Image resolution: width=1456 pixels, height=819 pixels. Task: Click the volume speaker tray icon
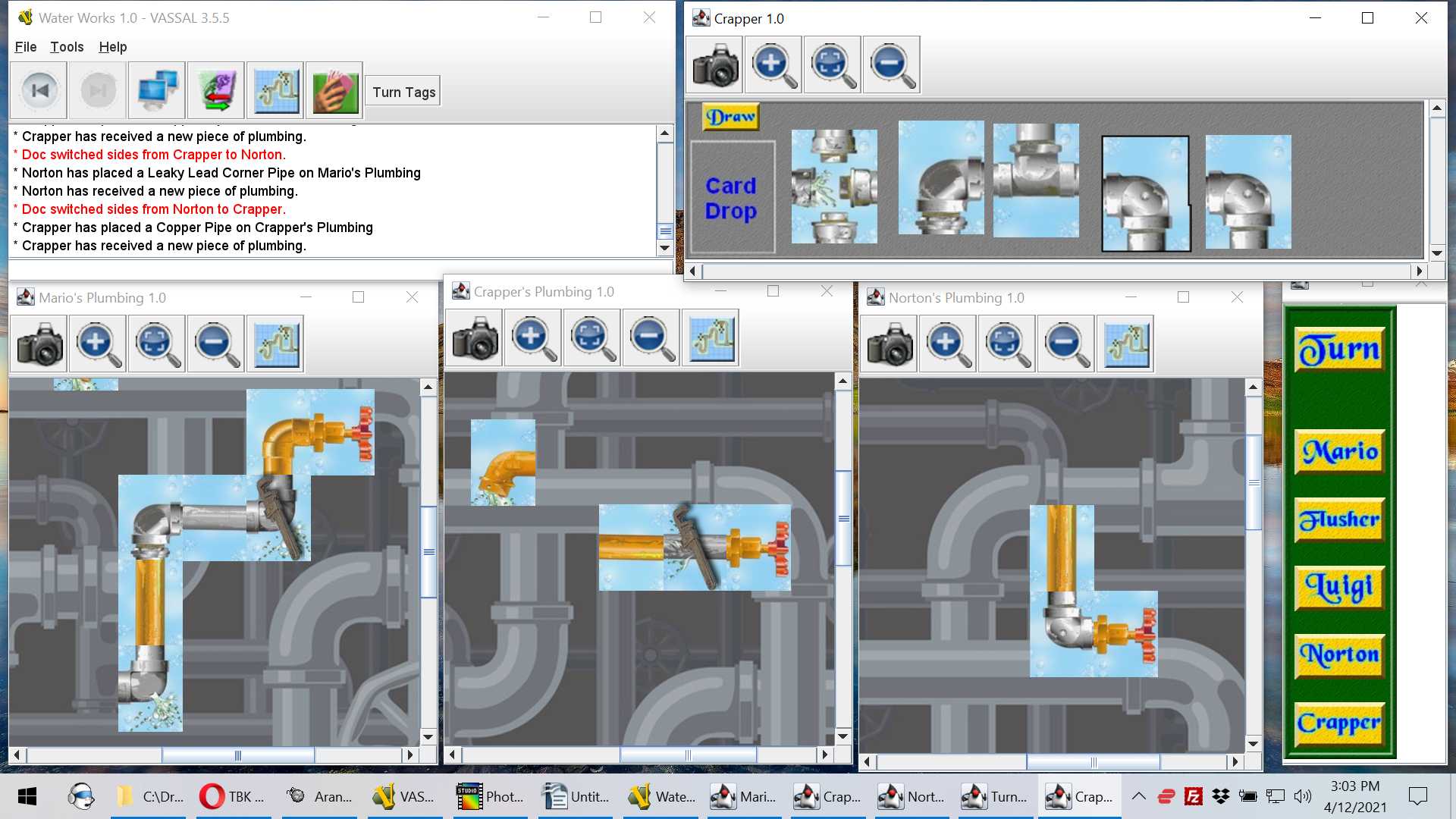pyautogui.click(x=1302, y=796)
